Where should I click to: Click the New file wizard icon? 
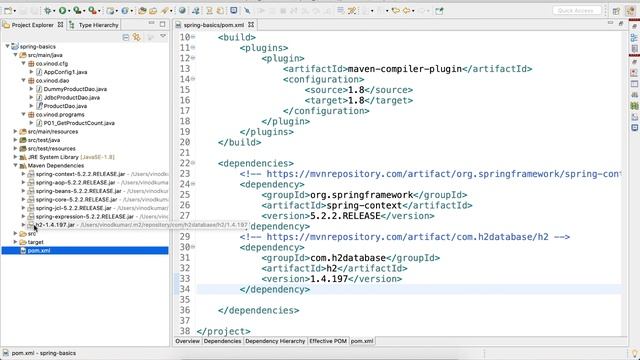(8, 11)
